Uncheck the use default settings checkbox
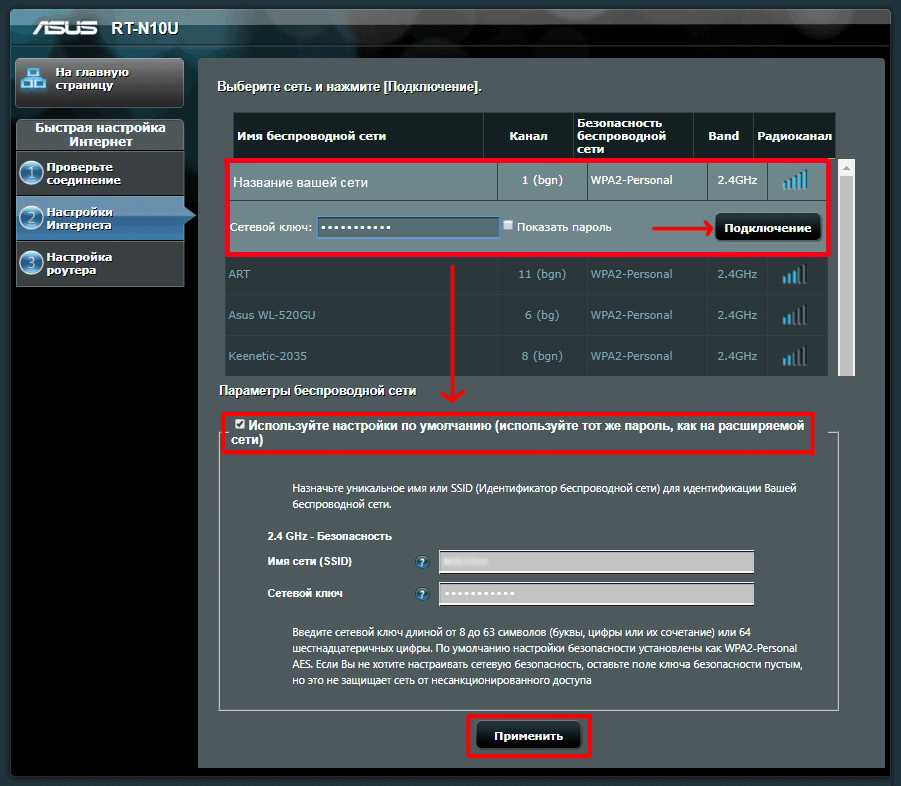 point(239,425)
